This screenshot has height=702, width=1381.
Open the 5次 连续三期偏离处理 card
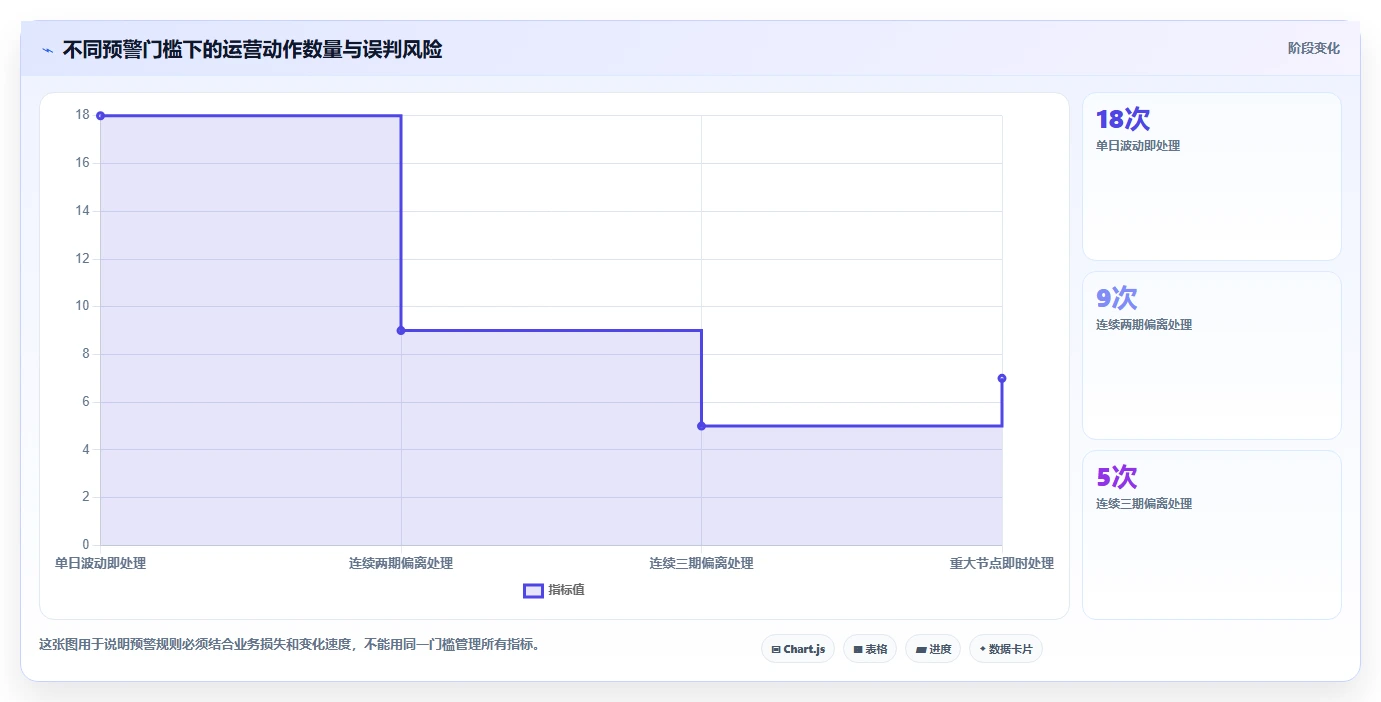point(1211,535)
